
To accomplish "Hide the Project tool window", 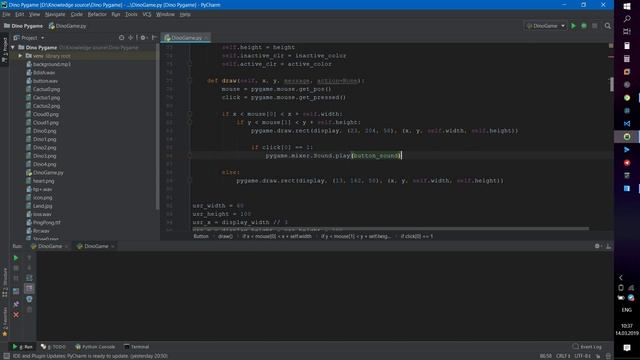I will (154, 38).
